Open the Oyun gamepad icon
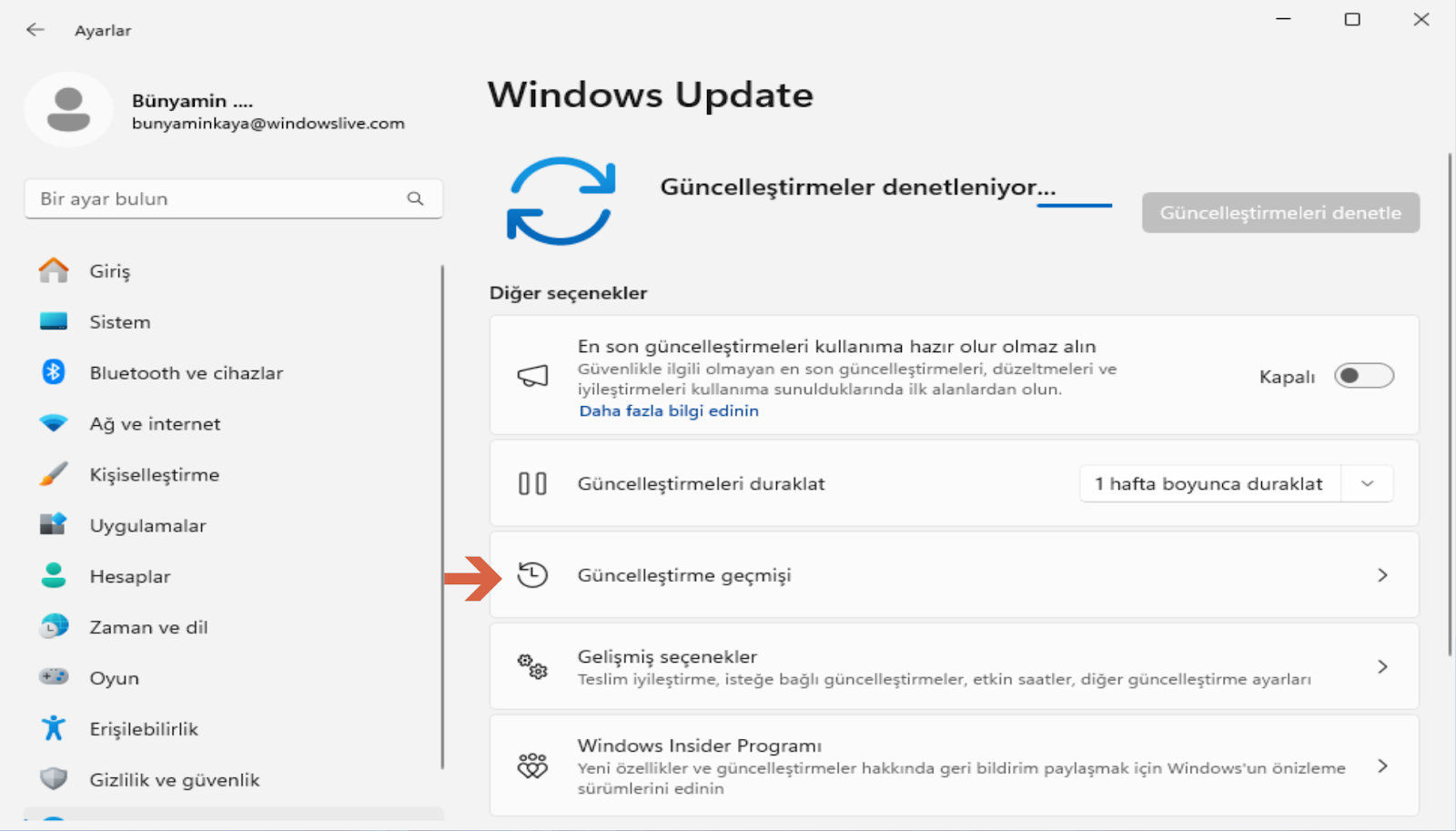 (54, 677)
